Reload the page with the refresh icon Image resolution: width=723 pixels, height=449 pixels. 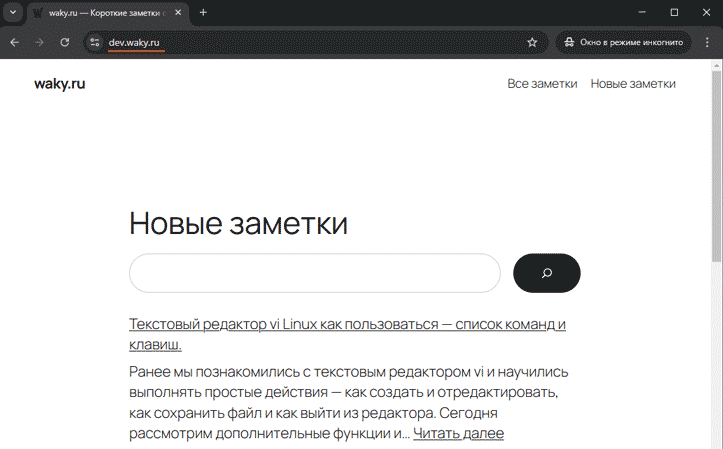pyautogui.click(x=65, y=42)
